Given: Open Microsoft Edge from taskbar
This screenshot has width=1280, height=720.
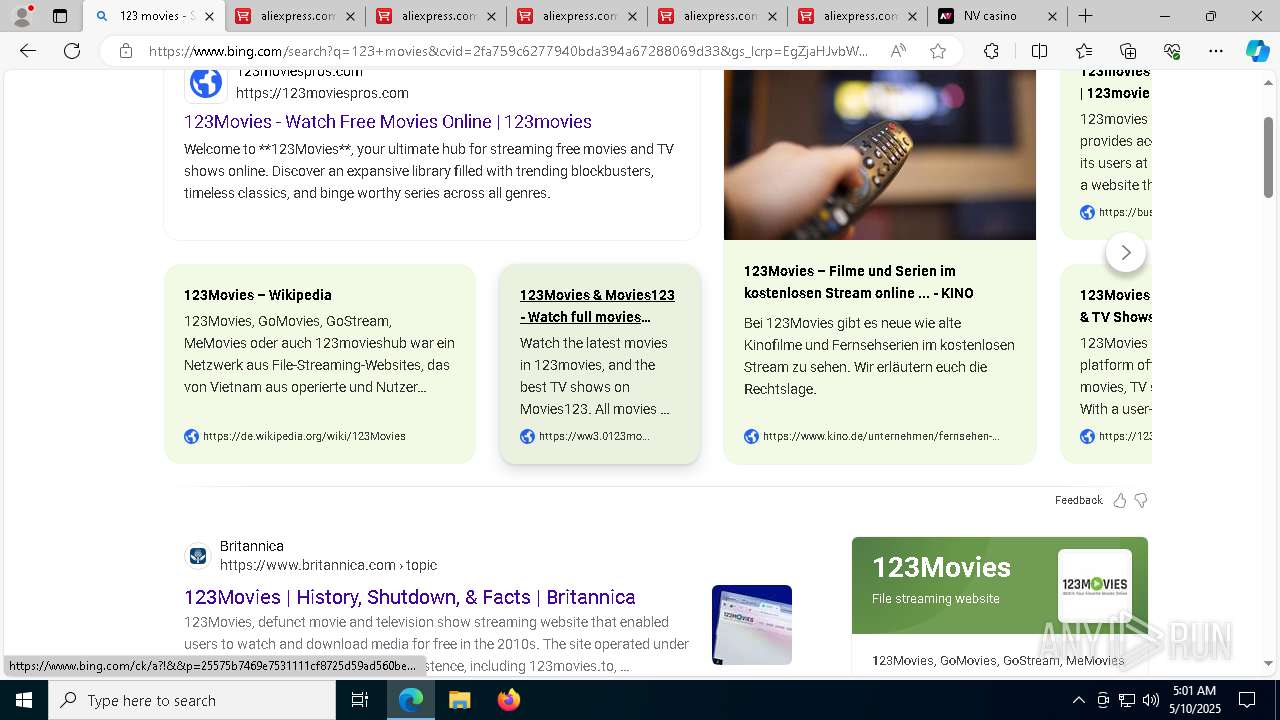Looking at the screenshot, I should tap(411, 700).
